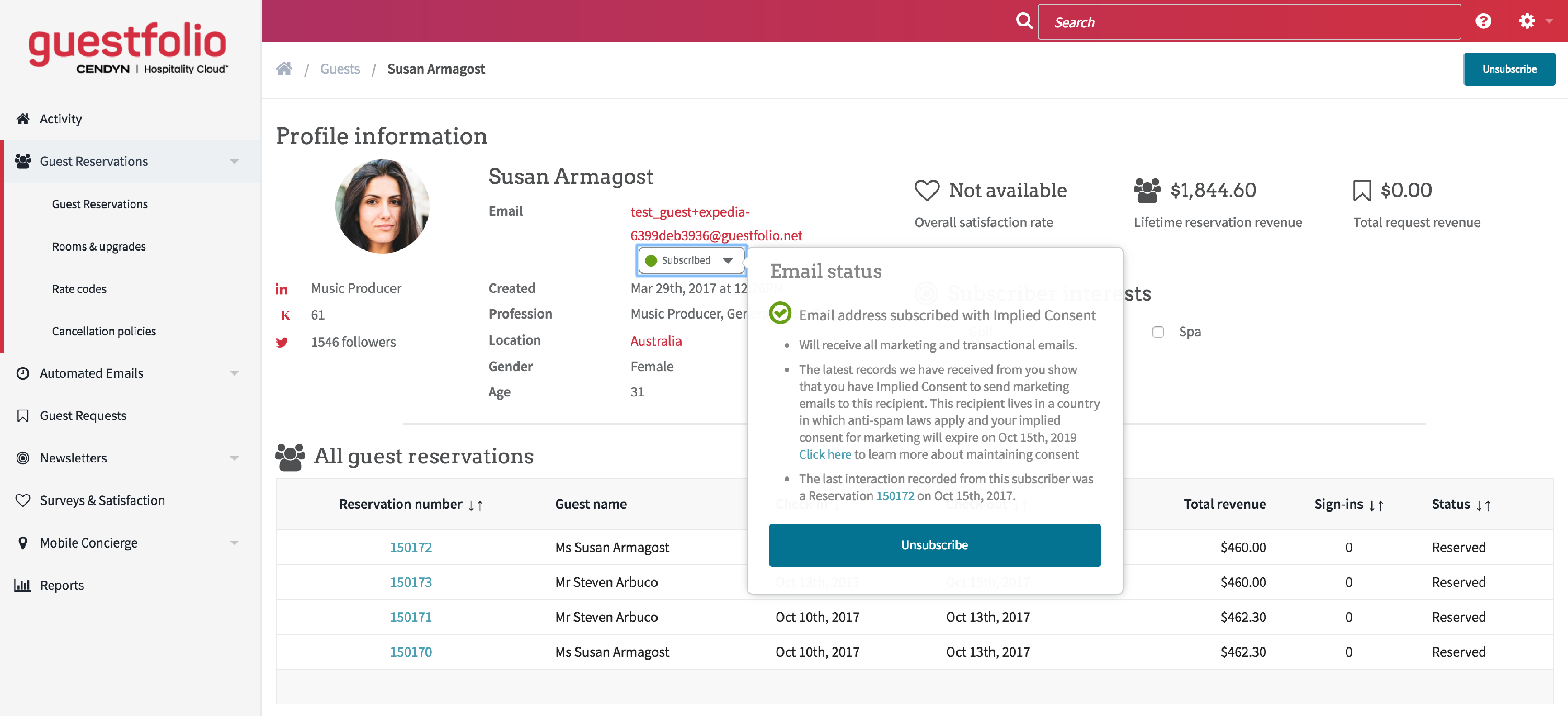1568x716 pixels.
Task: Click the people icon beside All guest reservations
Action: click(x=291, y=457)
